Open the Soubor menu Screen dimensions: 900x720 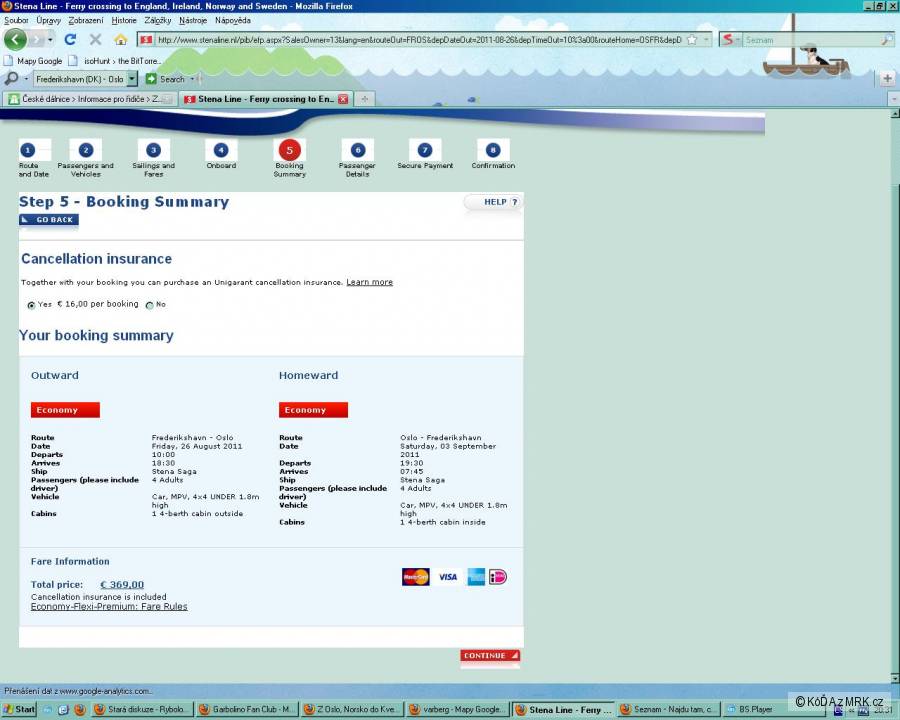16,20
